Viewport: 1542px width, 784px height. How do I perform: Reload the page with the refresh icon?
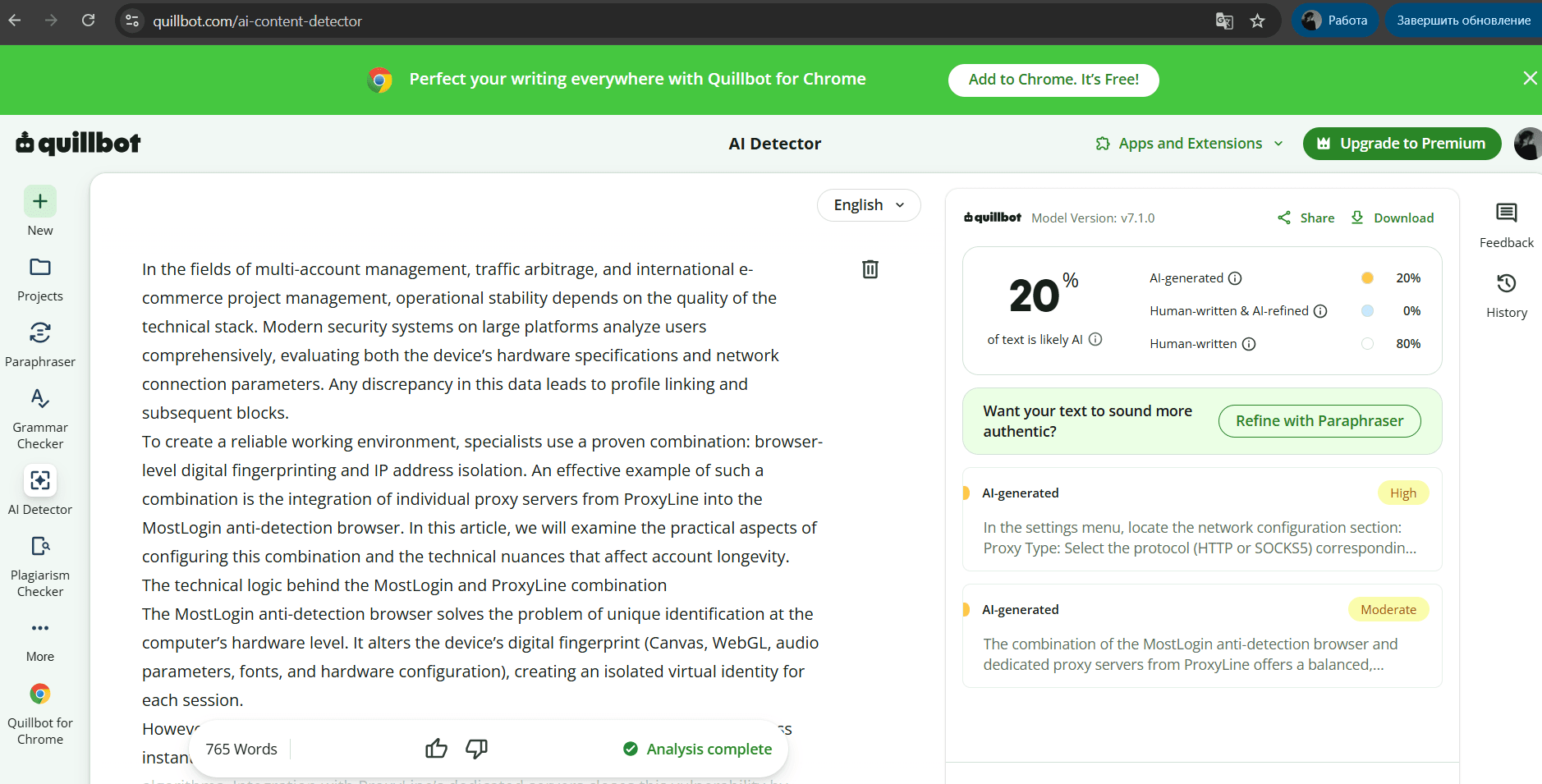point(89,21)
